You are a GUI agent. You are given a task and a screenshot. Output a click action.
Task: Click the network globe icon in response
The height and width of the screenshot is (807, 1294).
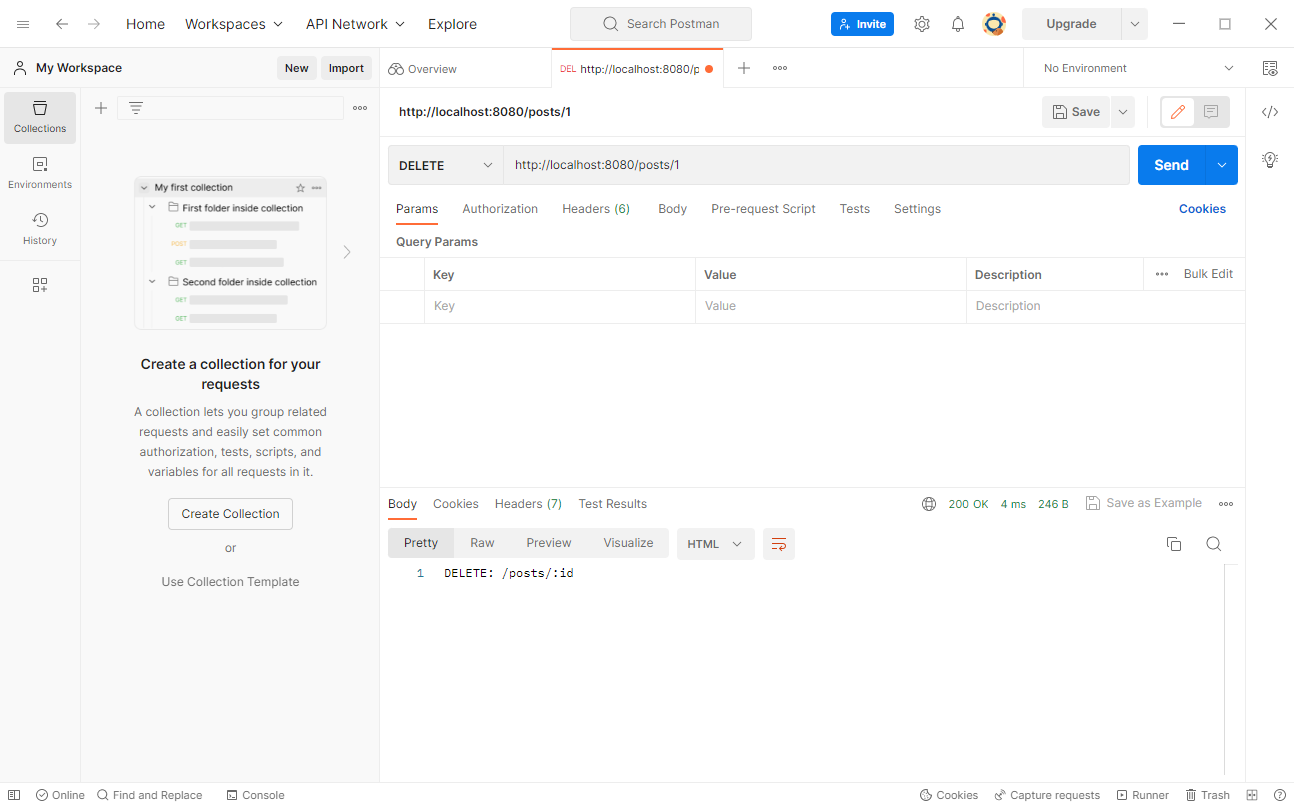click(929, 504)
